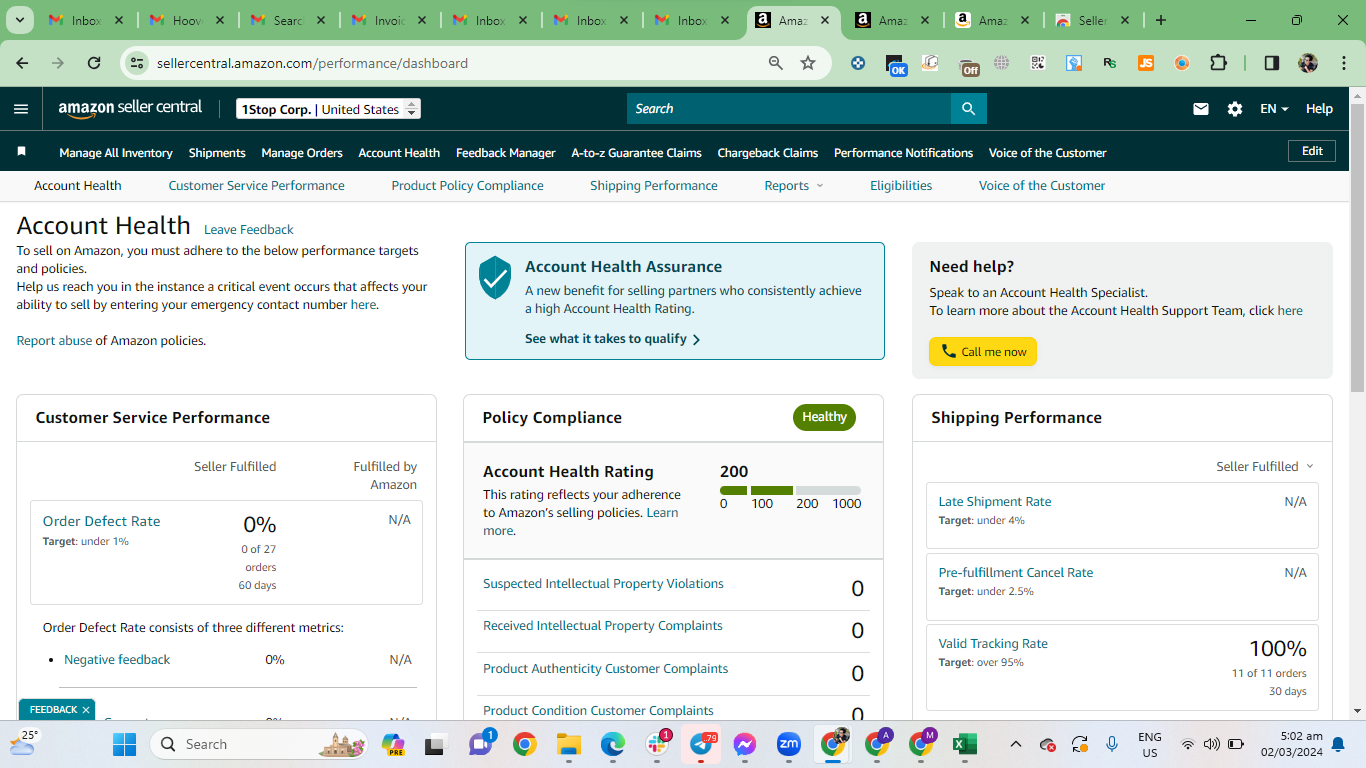Open the 1Stop Corp. United States account switcher
Screen dimensions: 1366x768
[x=328, y=109]
